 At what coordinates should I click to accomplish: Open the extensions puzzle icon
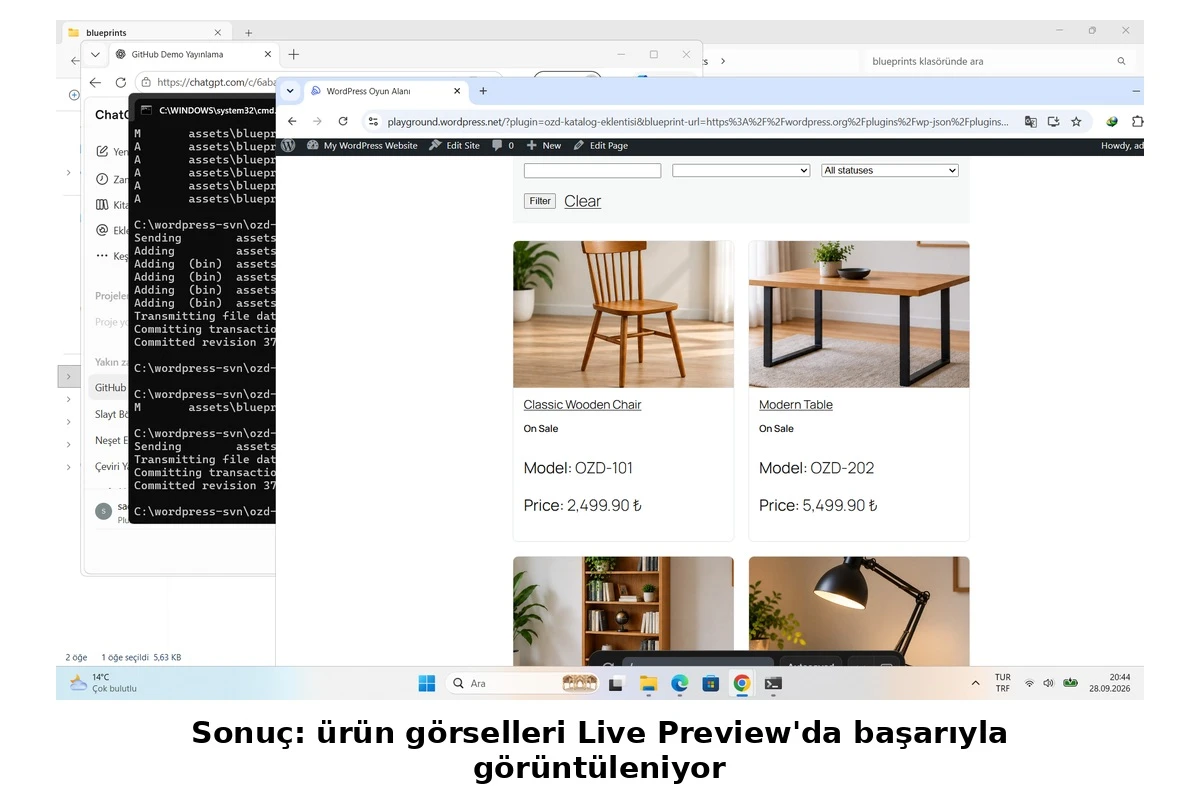(x=1137, y=121)
